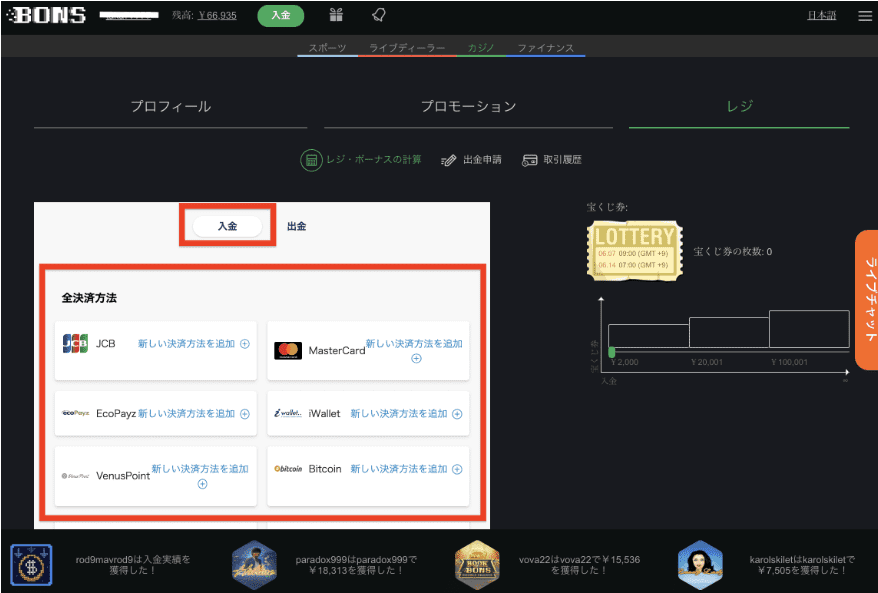Click the pencil icon beside 出金申請
This screenshot has height=593, width=878.
(x=449, y=161)
